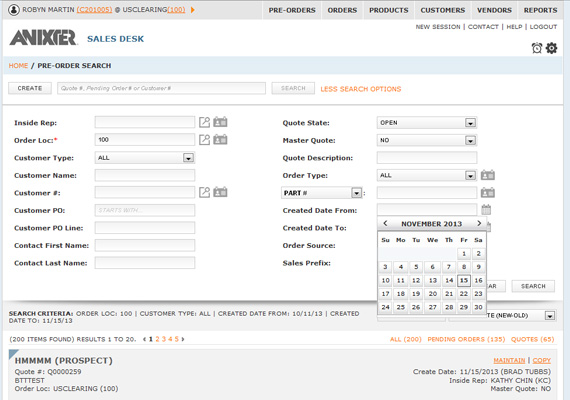Open the Created Date From calendar icon
This screenshot has width=570, height=400.
pyautogui.click(x=486, y=209)
